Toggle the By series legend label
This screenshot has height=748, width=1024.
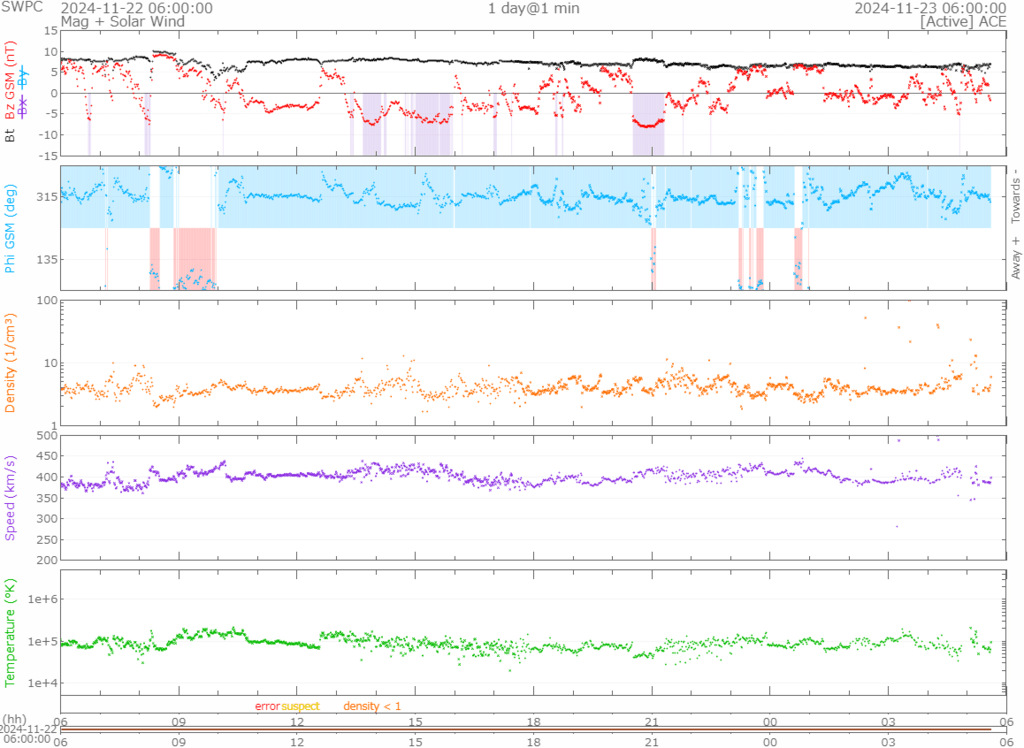point(24,75)
